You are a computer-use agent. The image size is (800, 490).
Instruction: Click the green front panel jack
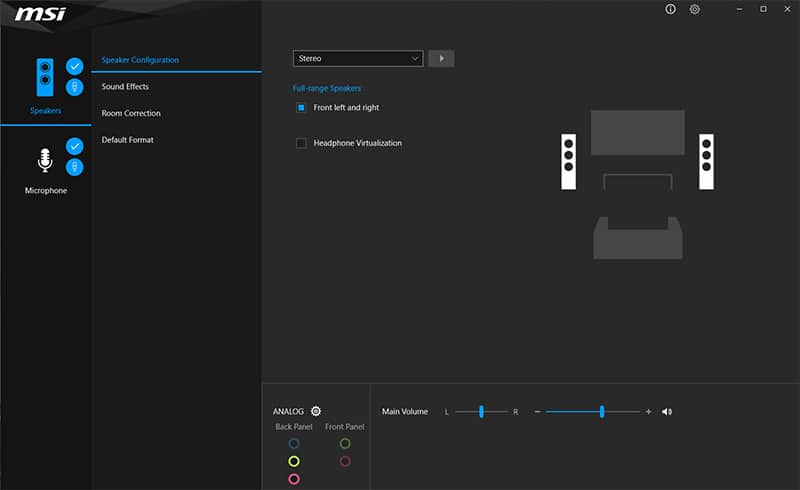pos(345,444)
